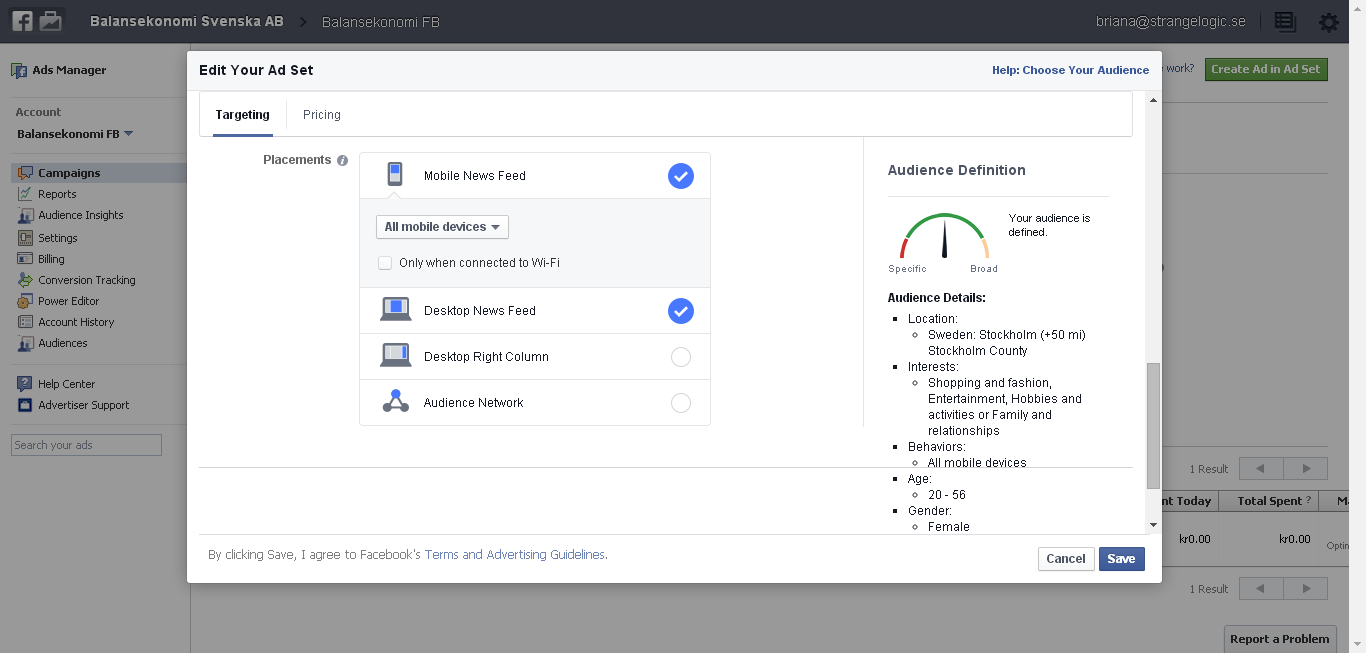This screenshot has width=1366, height=653.
Task: Click the Total Spent column header
Action: coord(1270,501)
